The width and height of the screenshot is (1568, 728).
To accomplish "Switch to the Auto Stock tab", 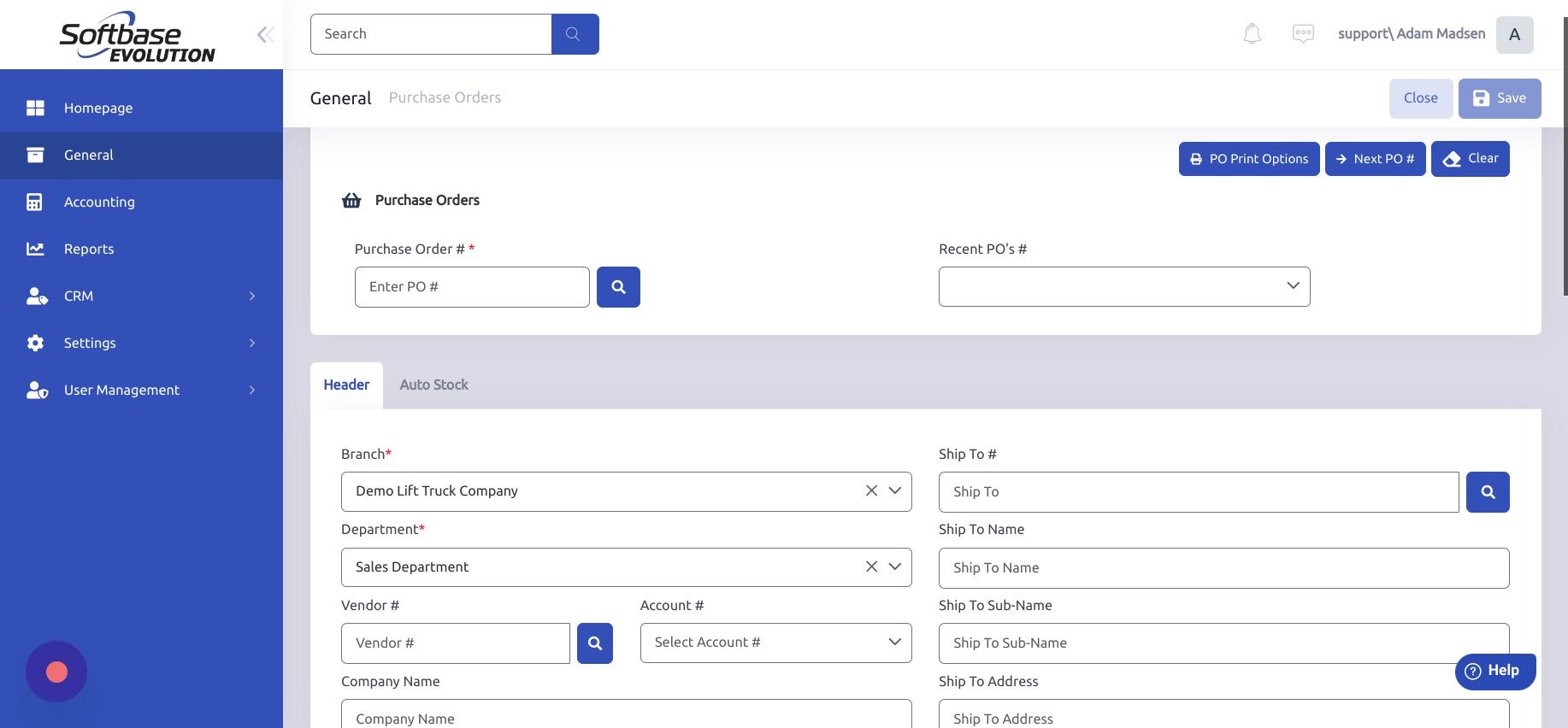I will coord(433,385).
